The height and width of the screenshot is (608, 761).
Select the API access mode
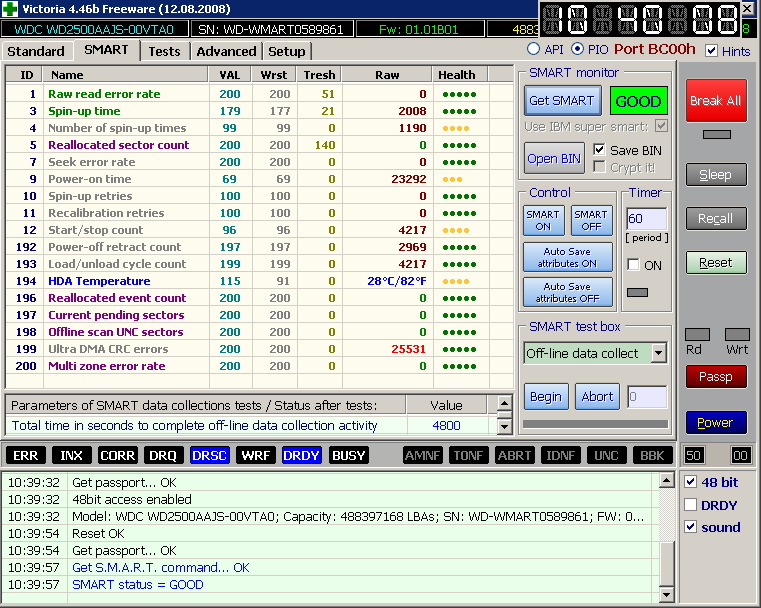click(533, 49)
